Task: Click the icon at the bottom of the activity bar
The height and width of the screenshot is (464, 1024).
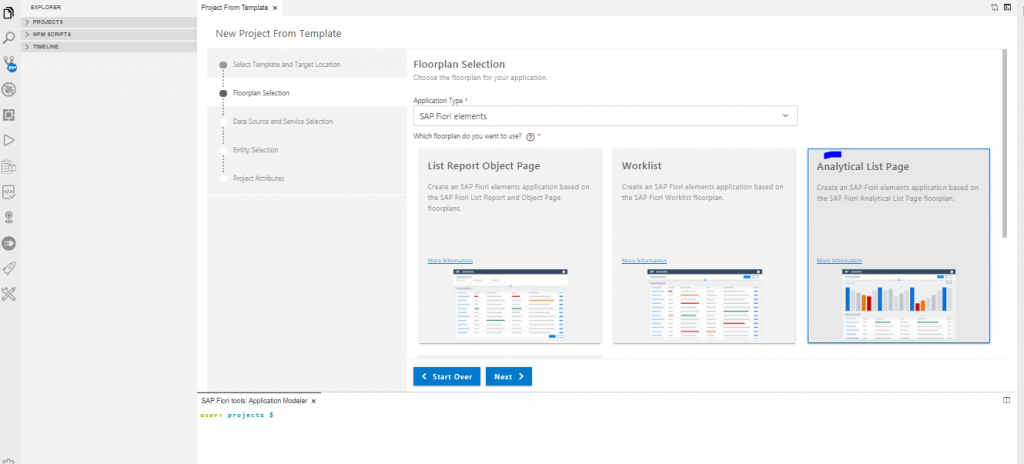Action: click(x=8, y=460)
